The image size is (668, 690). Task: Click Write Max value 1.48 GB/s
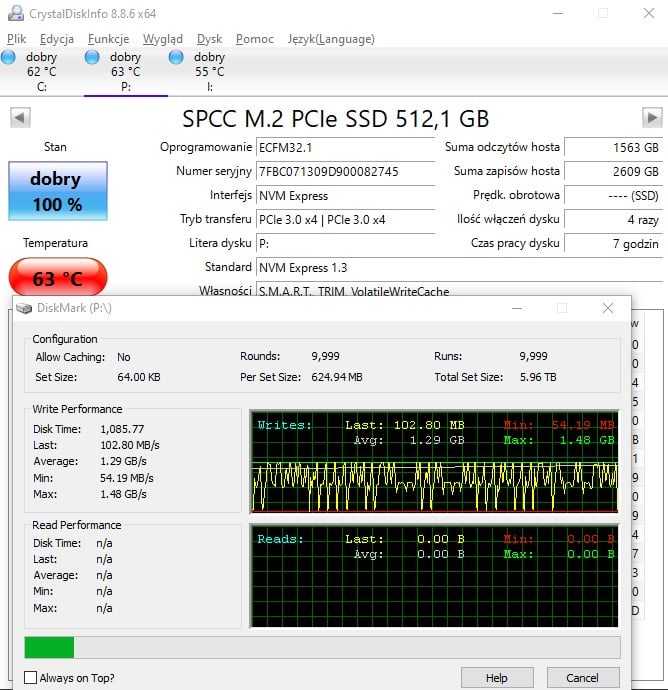(x=123, y=494)
